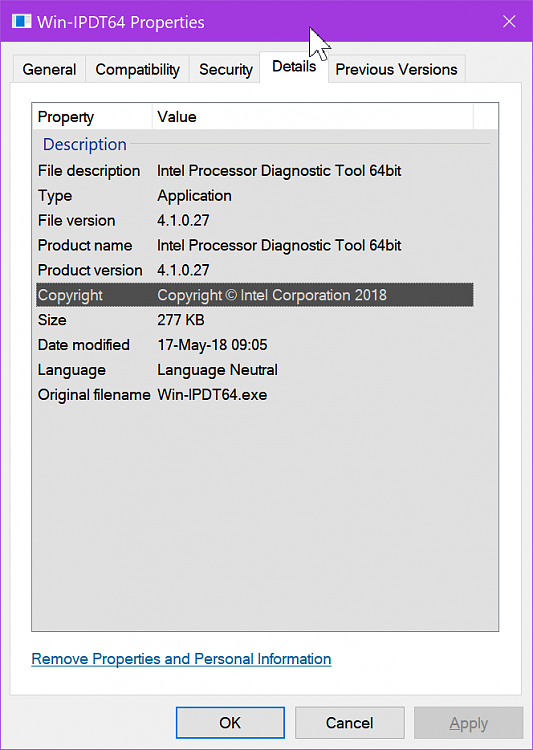Click the File version value 4.1.0.27
Image resolution: width=533 pixels, height=750 pixels.
(183, 221)
